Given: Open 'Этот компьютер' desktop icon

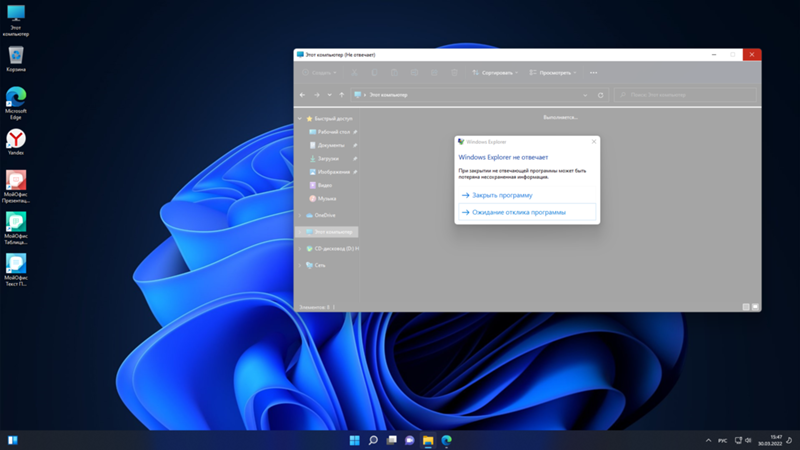Looking at the screenshot, I should coord(16,20).
